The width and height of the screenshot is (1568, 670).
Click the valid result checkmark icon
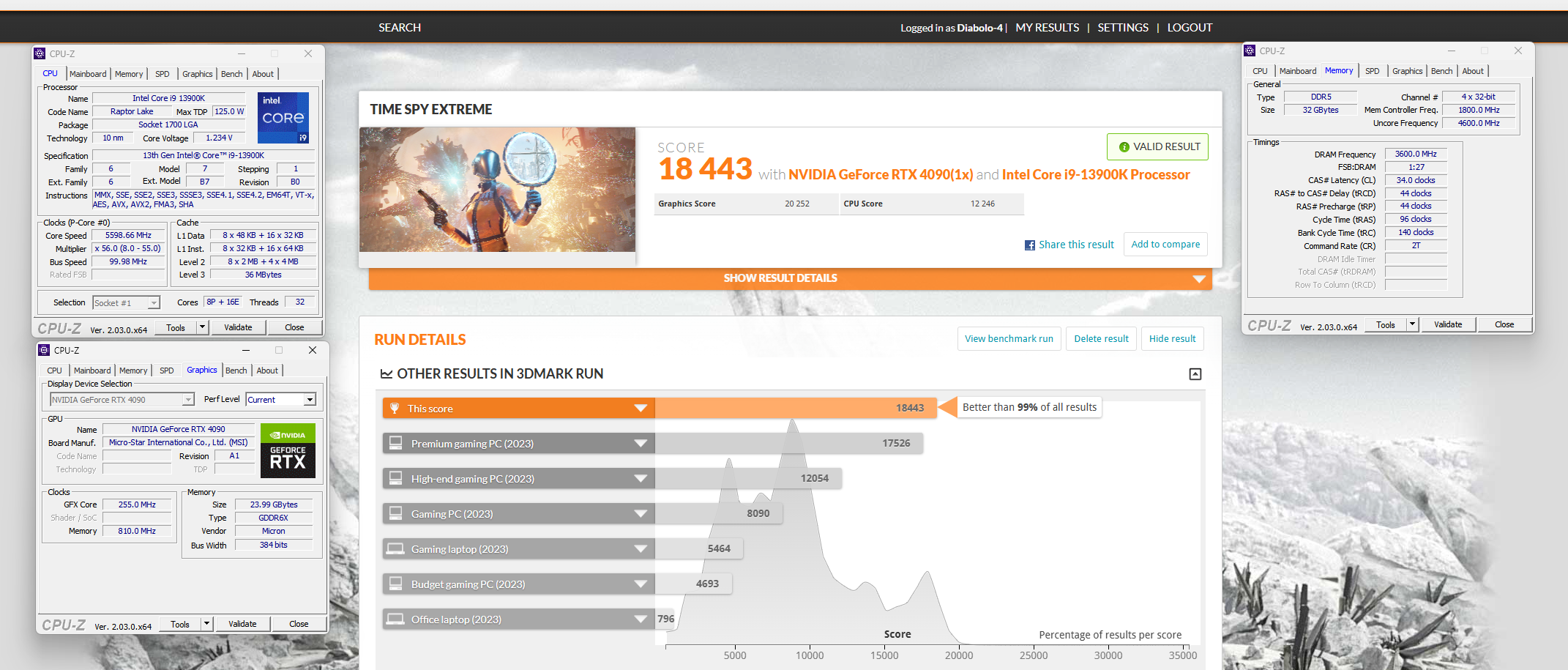pyautogui.click(x=1124, y=147)
